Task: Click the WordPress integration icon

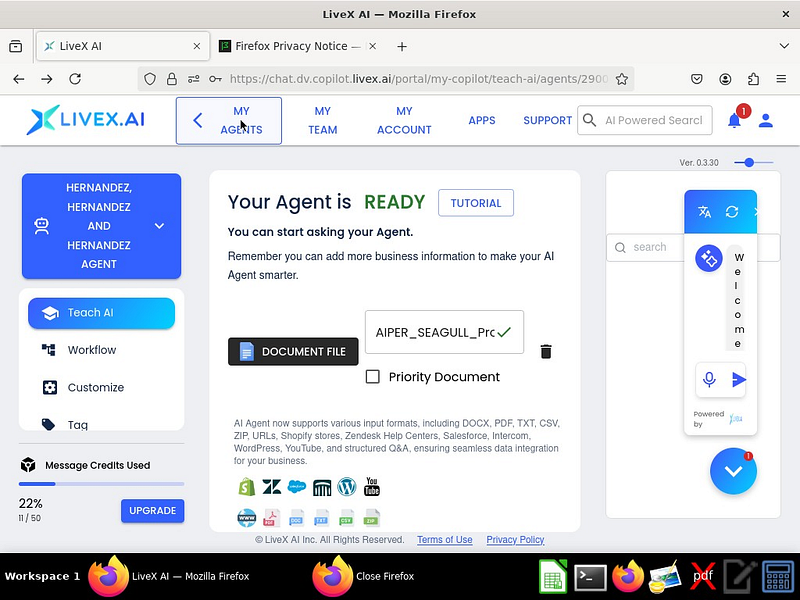Action: click(x=347, y=487)
